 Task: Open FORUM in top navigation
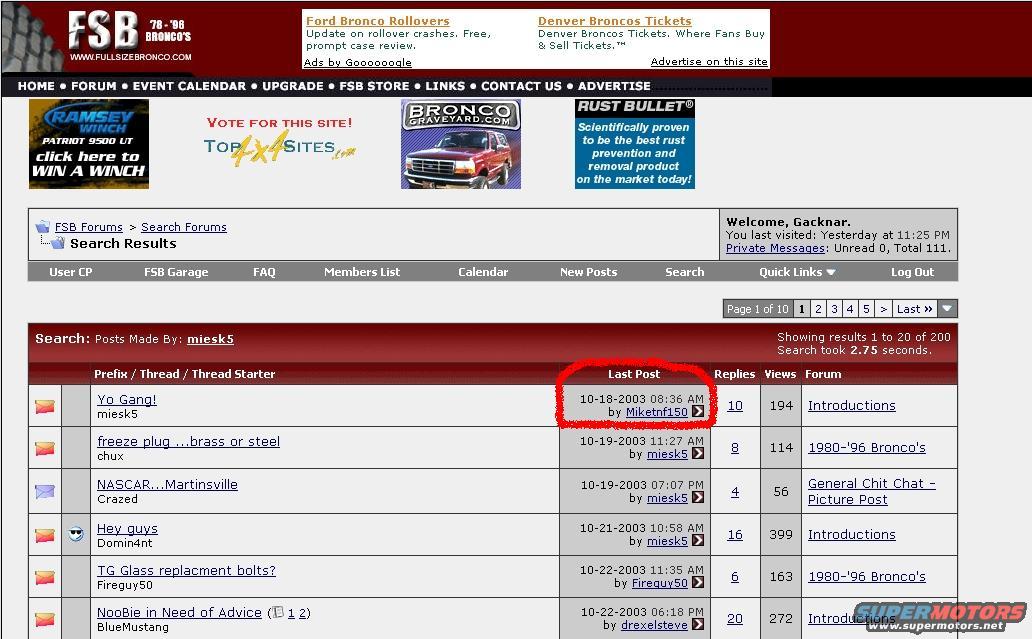93,86
